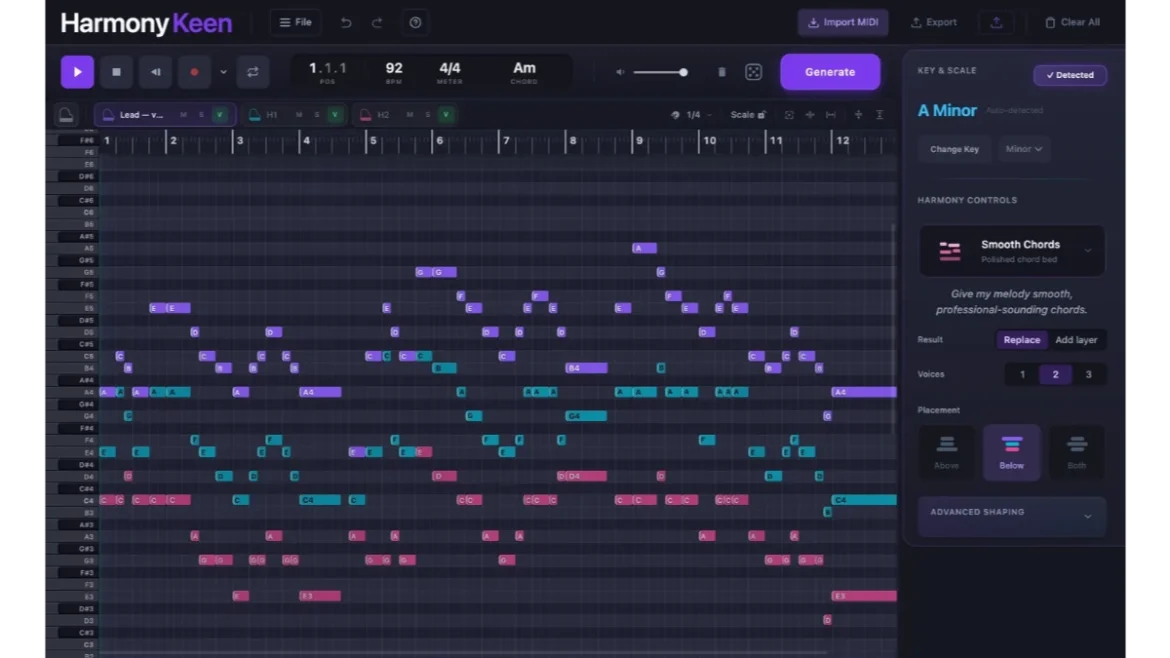Solo the Lead track
Image resolution: width=1170 pixels, height=658 pixels.
point(201,115)
